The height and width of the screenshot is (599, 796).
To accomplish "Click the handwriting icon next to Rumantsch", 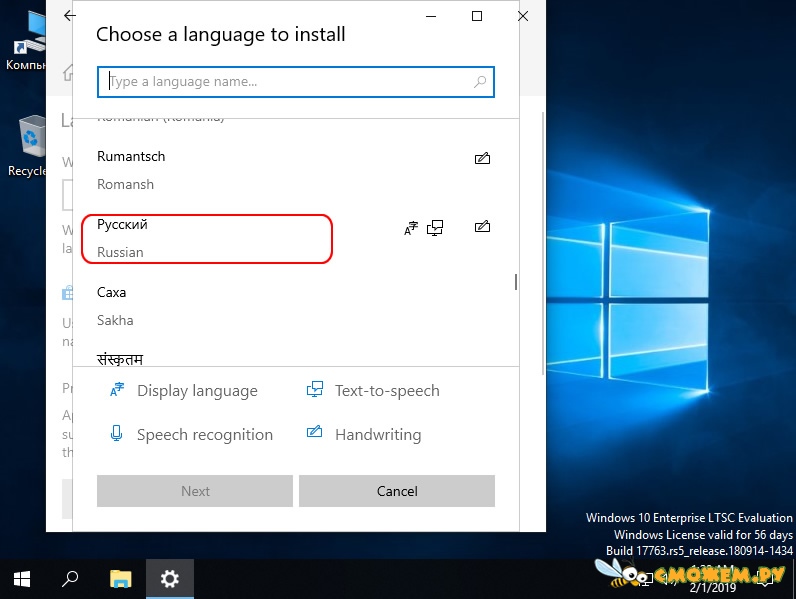I will (x=482, y=158).
